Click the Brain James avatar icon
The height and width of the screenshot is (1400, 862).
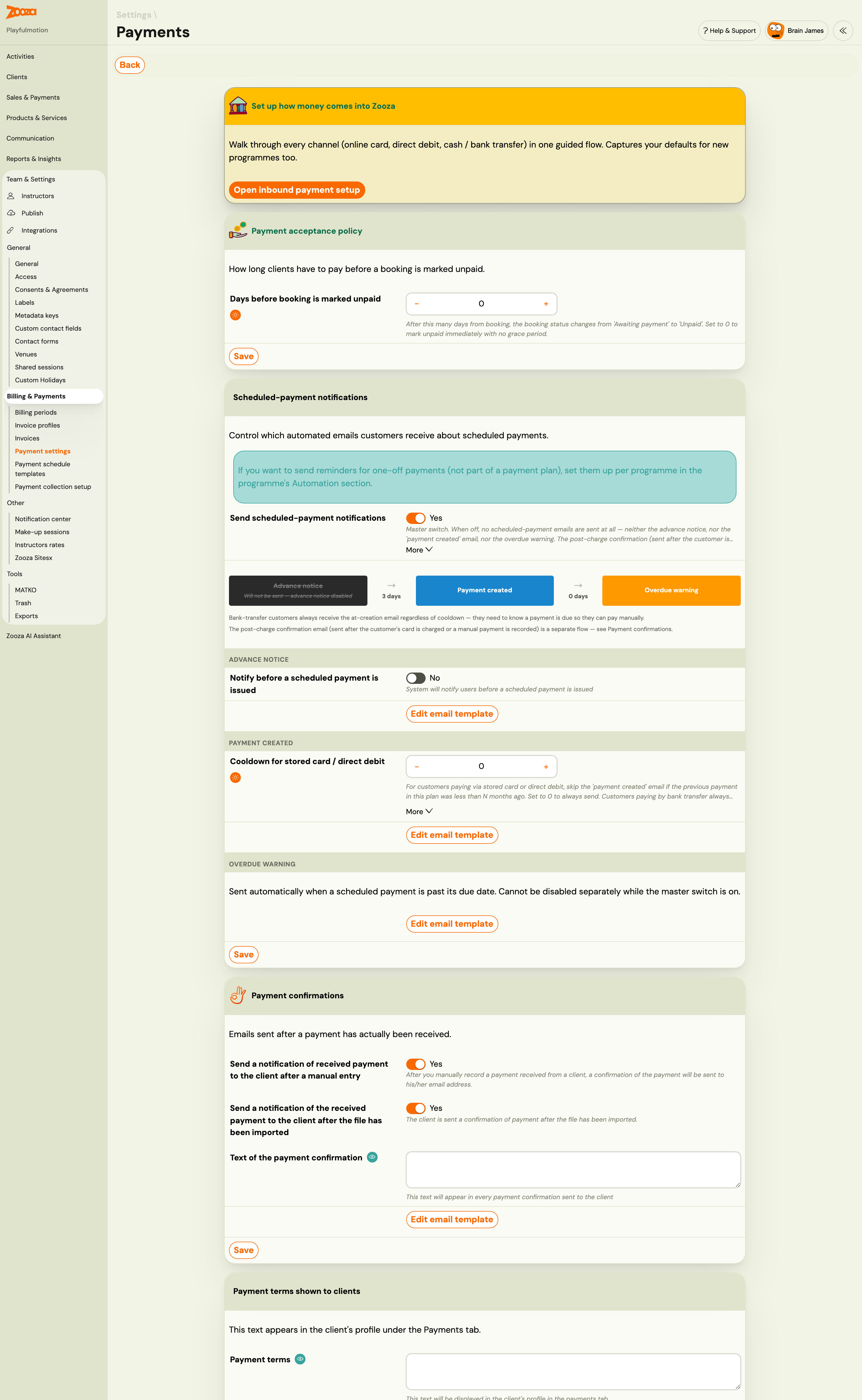point(775,31)
